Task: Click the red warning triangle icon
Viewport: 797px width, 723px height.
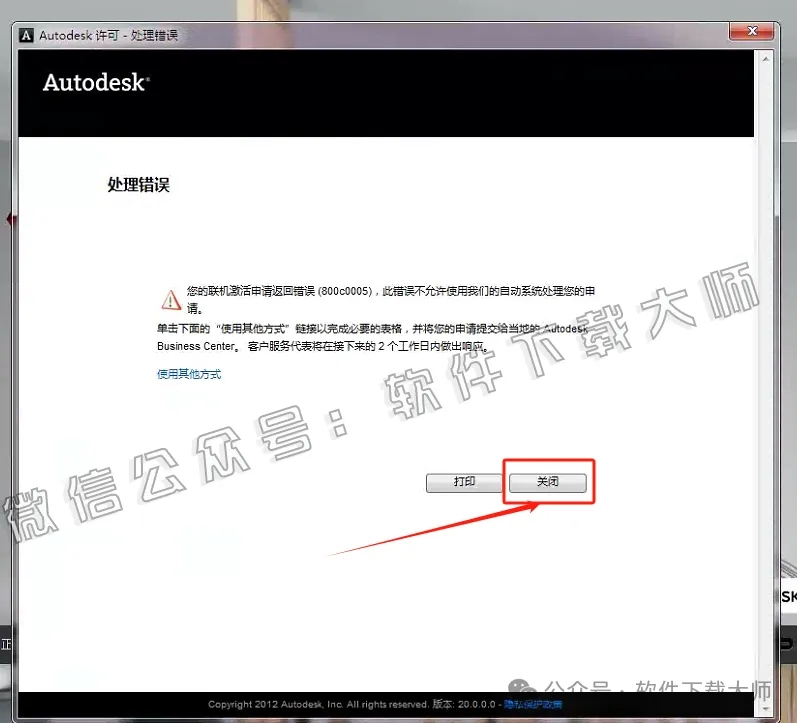Action: (171, 299)
